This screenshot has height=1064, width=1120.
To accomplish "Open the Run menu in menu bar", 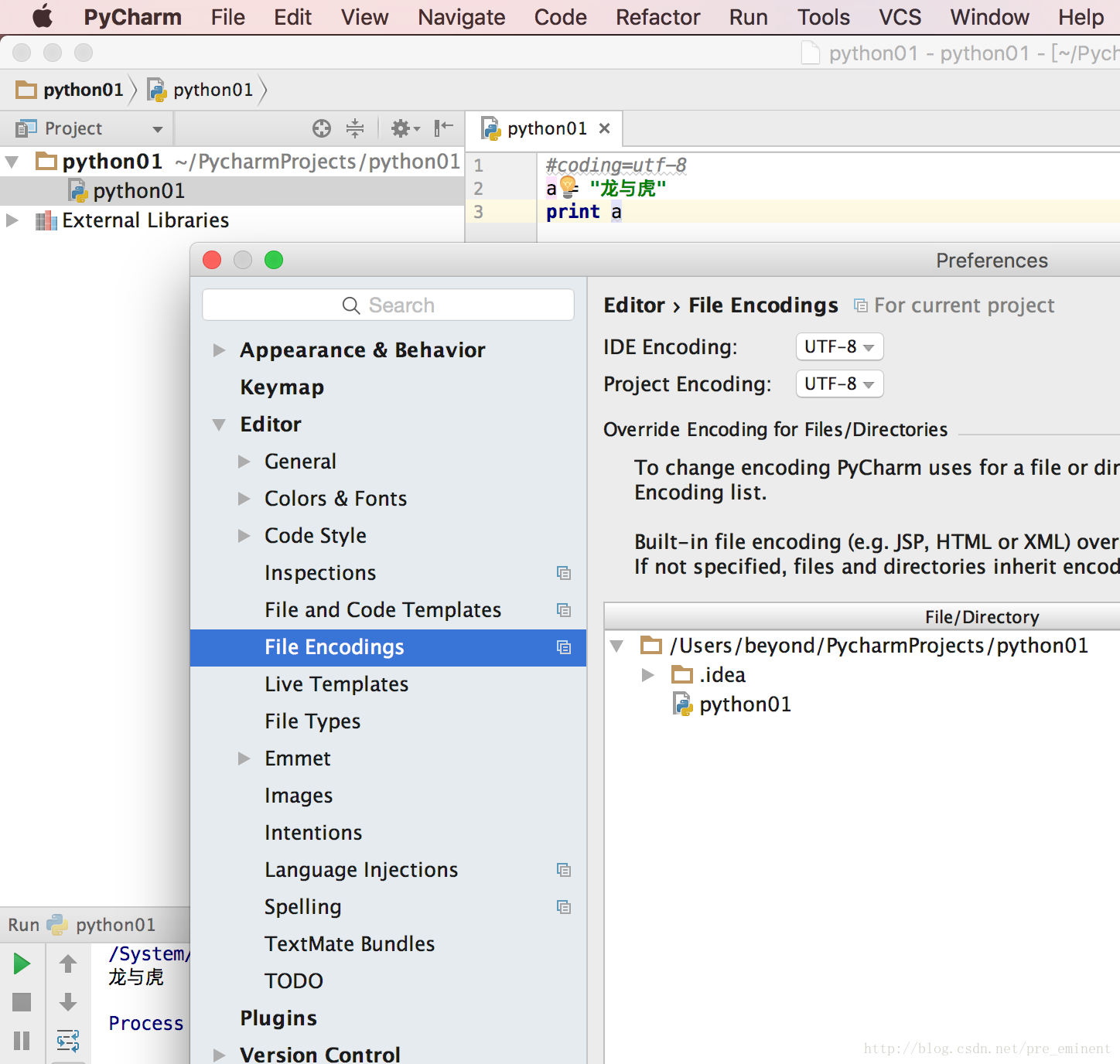I will coord(749,17).
